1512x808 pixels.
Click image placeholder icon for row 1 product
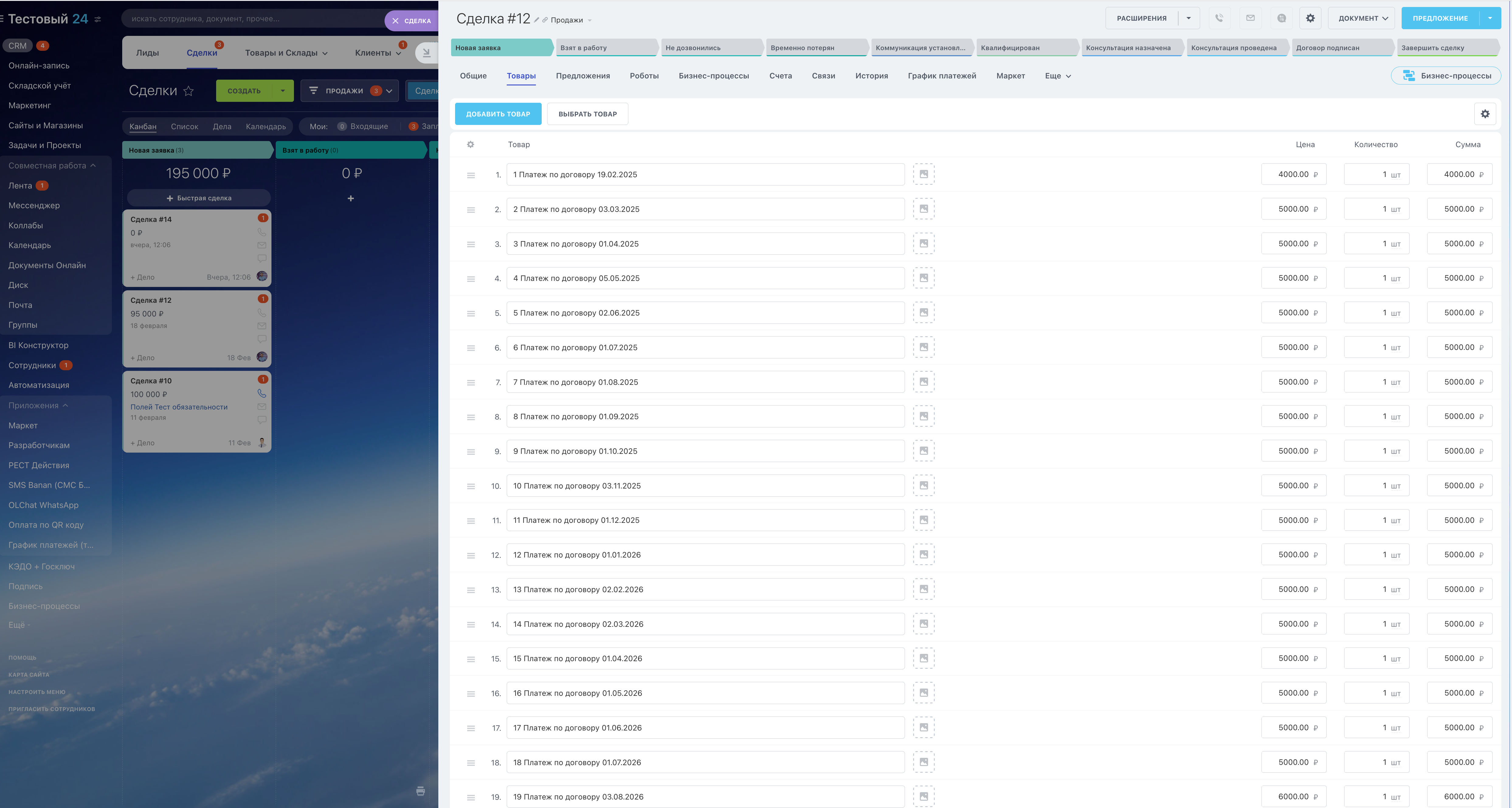[923, 174]
